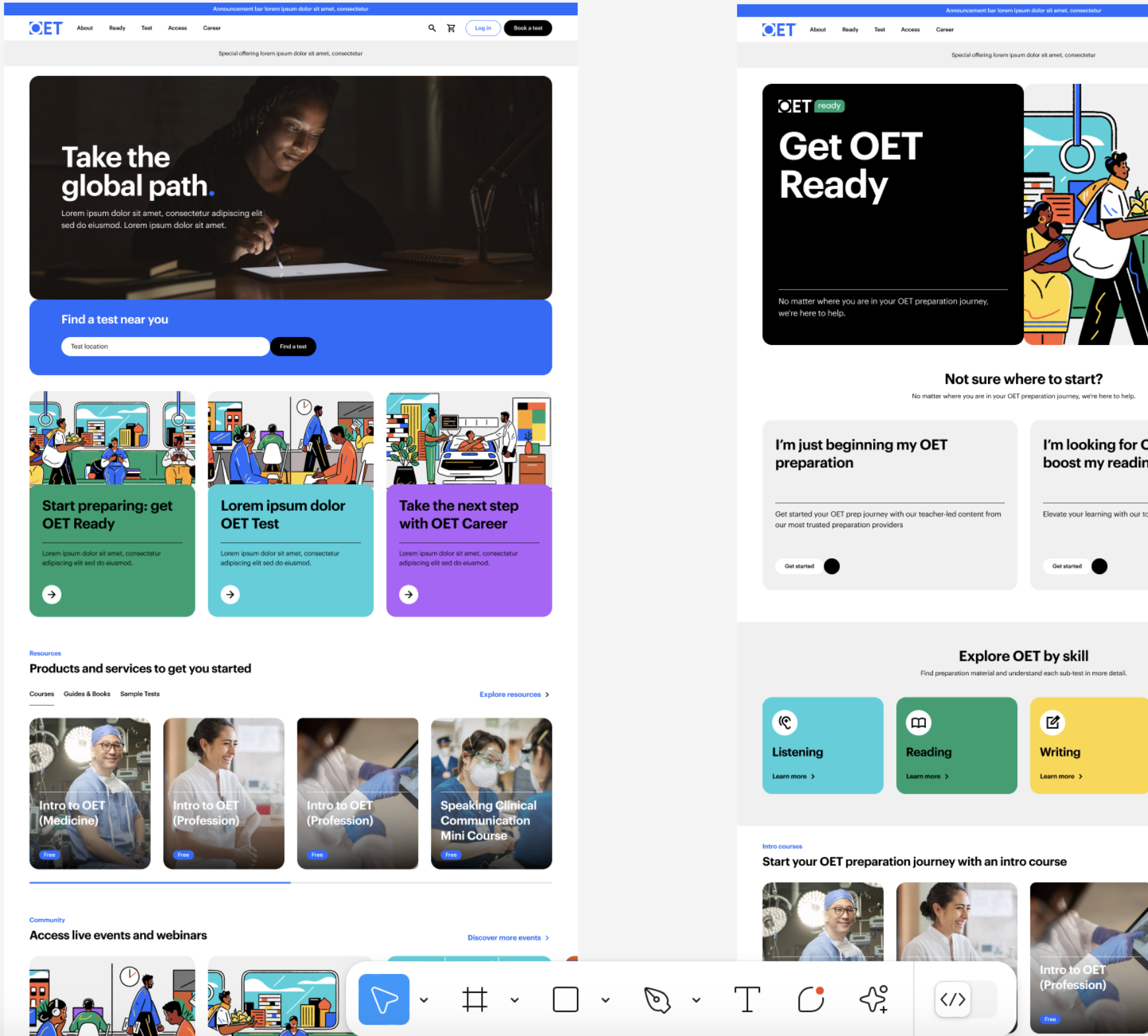Expand the Move tool options chevron
This screenshot has height=1036, width=1148.
point(424,1000)
